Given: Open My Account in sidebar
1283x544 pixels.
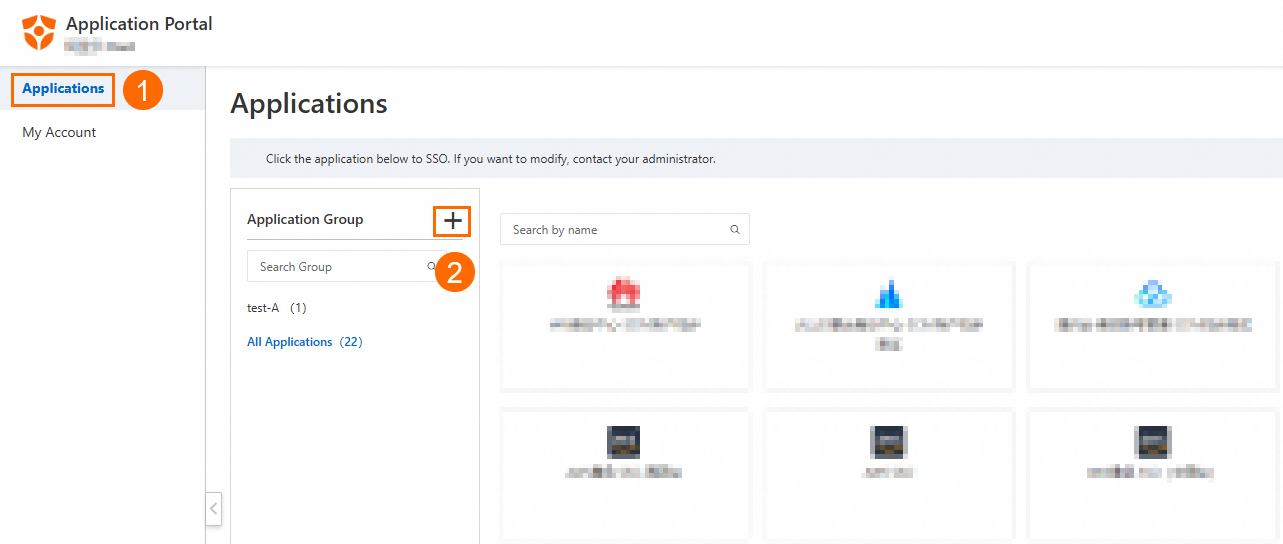Looking at the screenshot, I should (59, 132).
